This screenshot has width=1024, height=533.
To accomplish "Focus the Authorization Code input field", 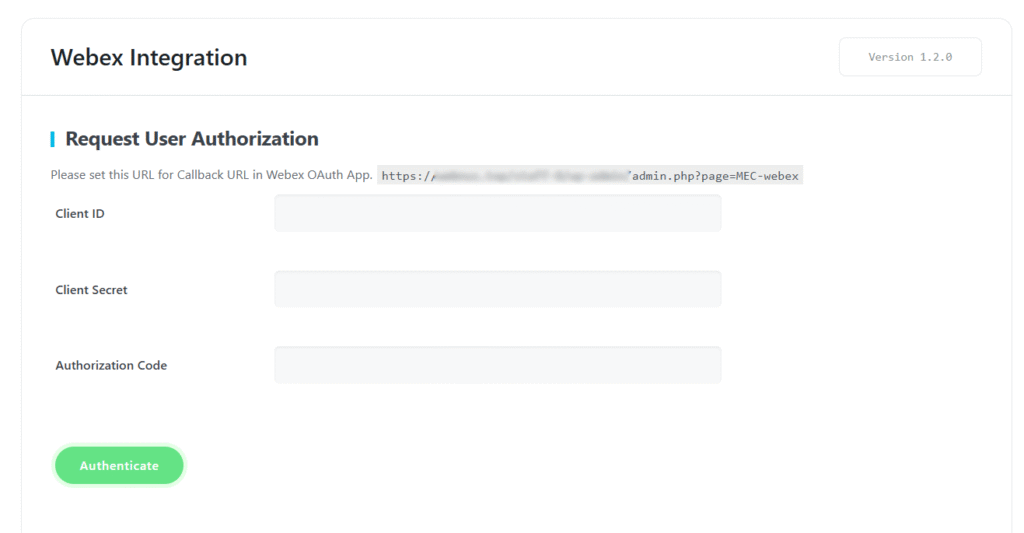I will click(498, 364).
